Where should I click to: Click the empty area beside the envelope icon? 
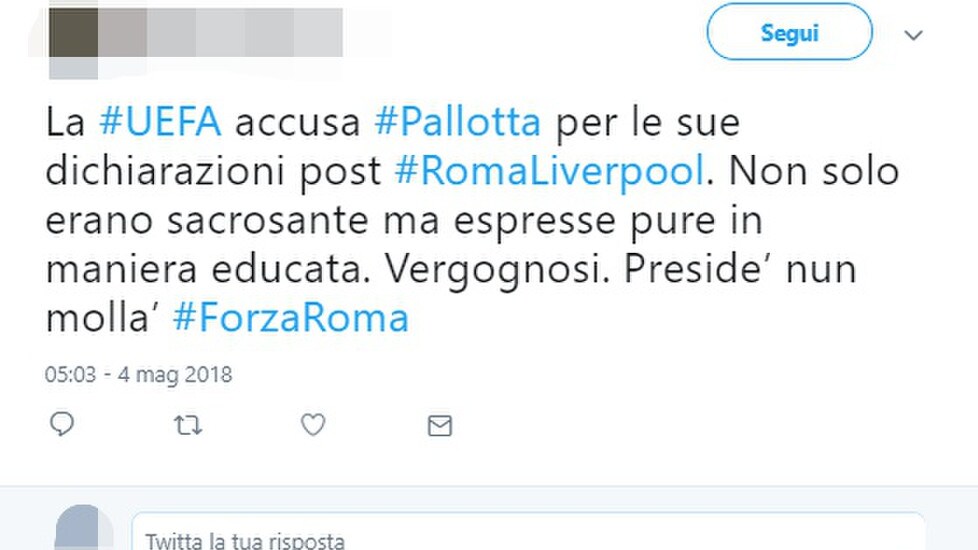coord(686,425)
